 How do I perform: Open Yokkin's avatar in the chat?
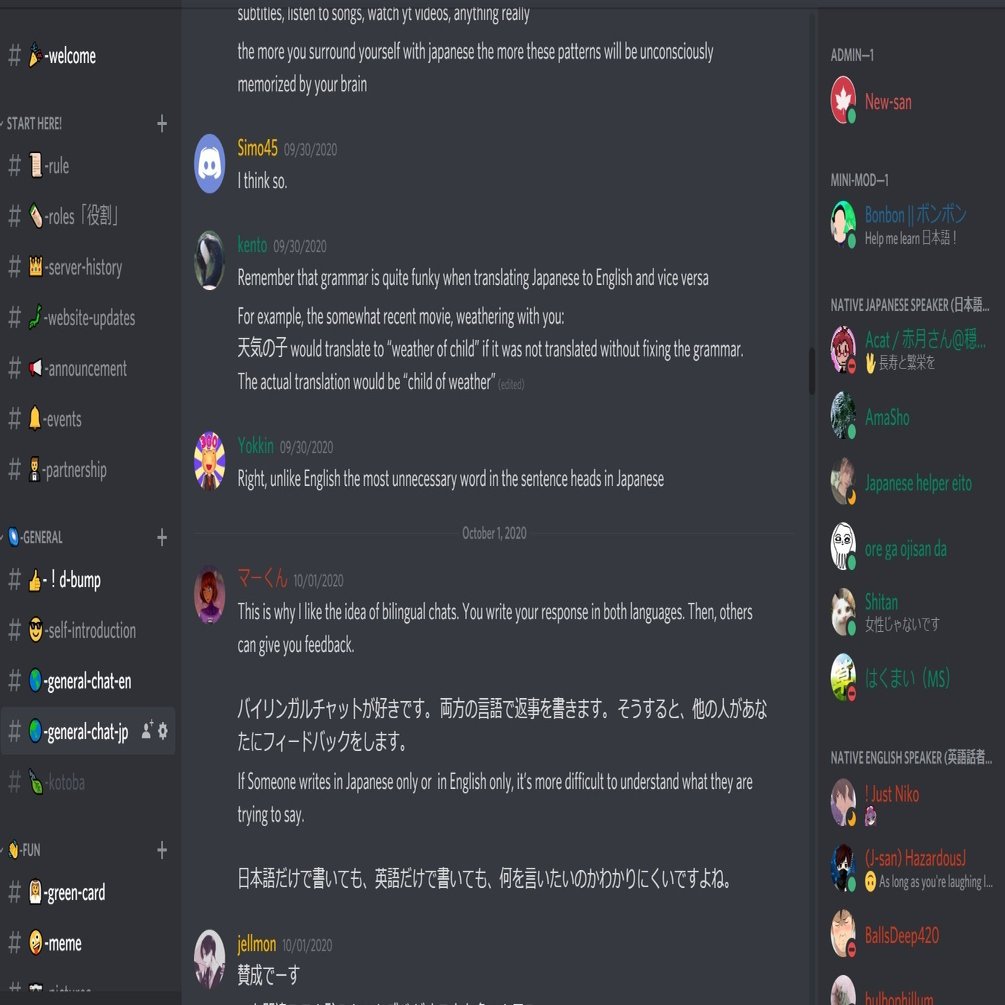coord(210,461)
